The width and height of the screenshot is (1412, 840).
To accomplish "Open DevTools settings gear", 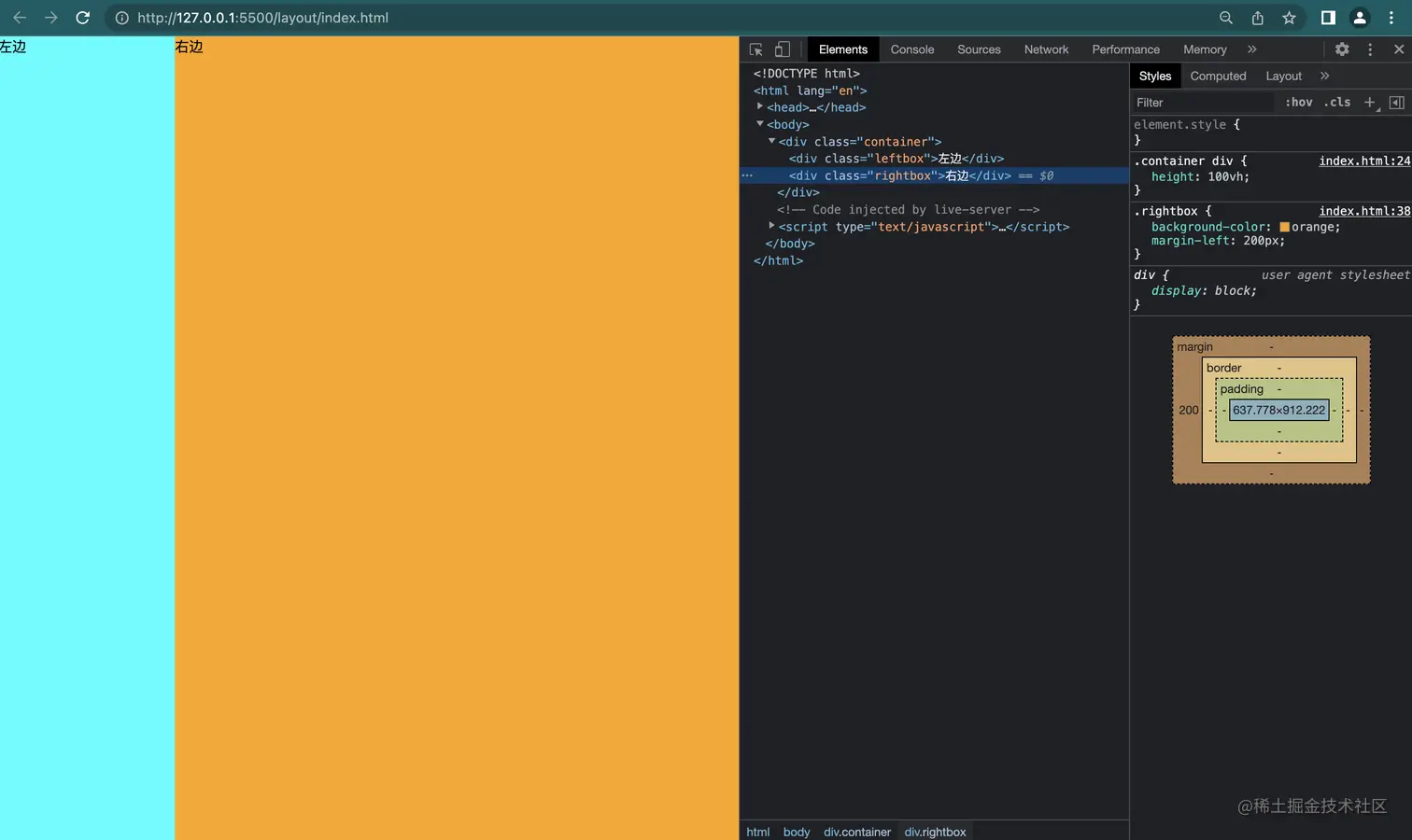I will click(x=1342, y=49).
